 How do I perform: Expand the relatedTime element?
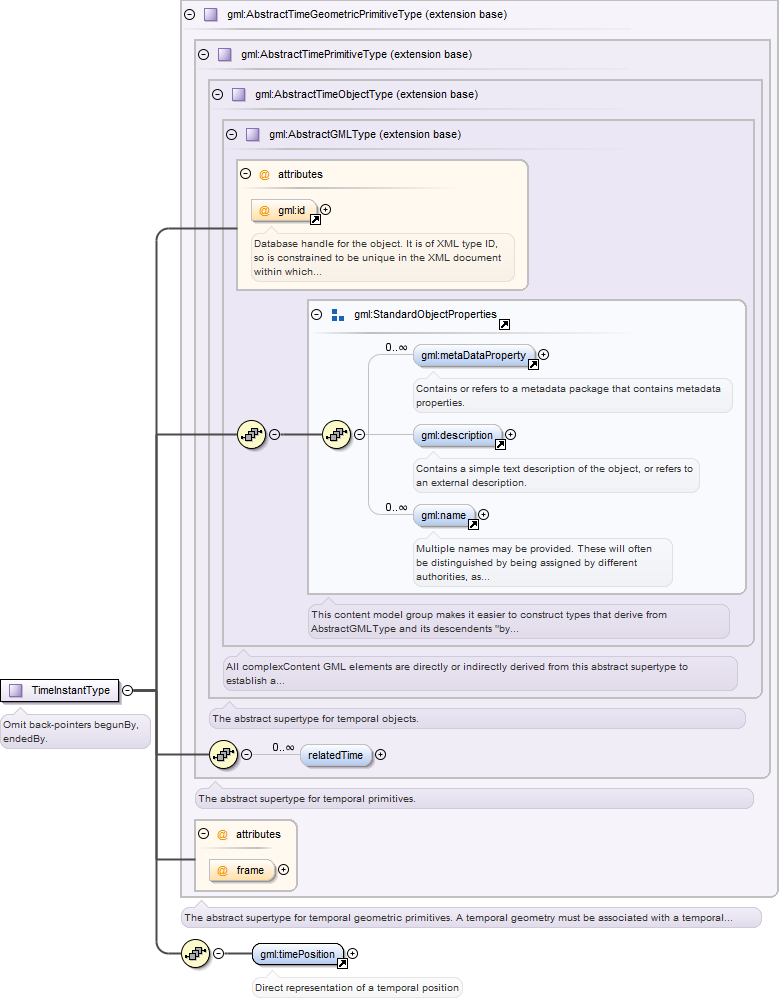(380, 755)
